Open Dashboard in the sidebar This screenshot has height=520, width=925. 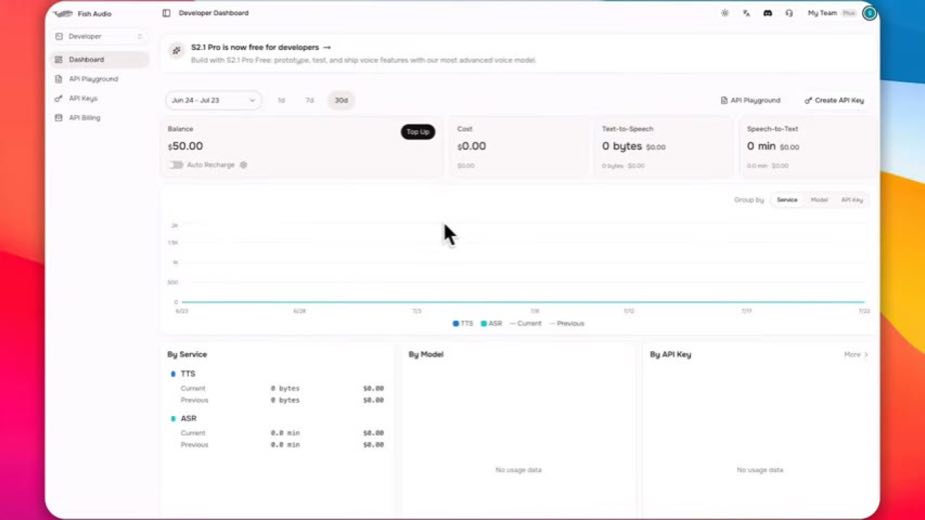click(99, 60)
